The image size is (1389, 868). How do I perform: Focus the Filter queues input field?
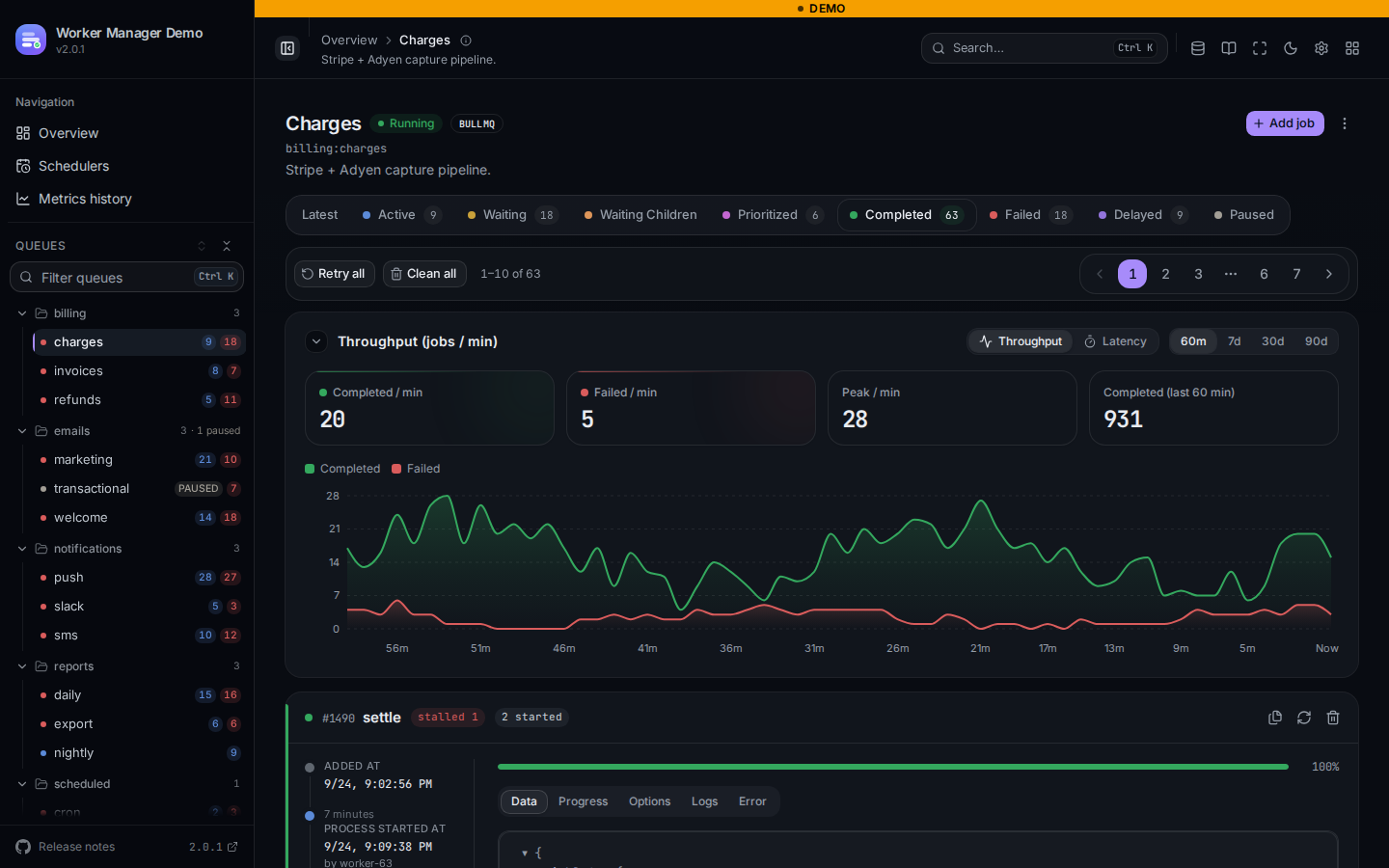pos(126,277)
